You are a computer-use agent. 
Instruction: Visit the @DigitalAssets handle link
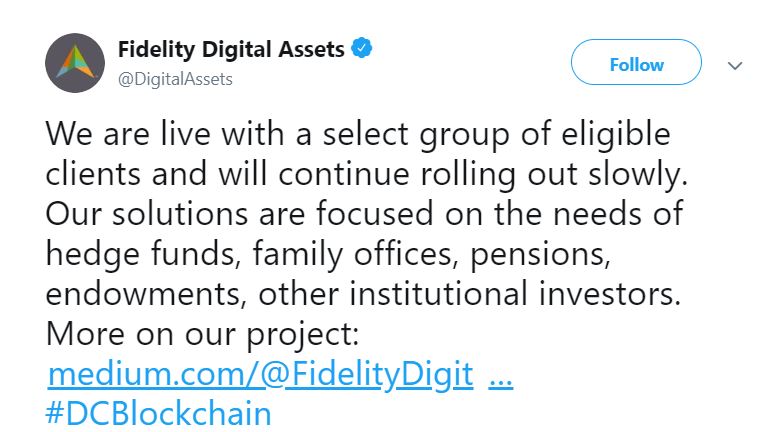tap(176, 79)
